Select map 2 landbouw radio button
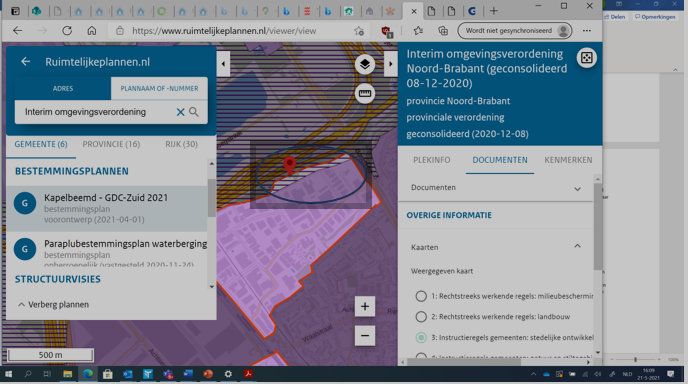 [x=421, y=316]
